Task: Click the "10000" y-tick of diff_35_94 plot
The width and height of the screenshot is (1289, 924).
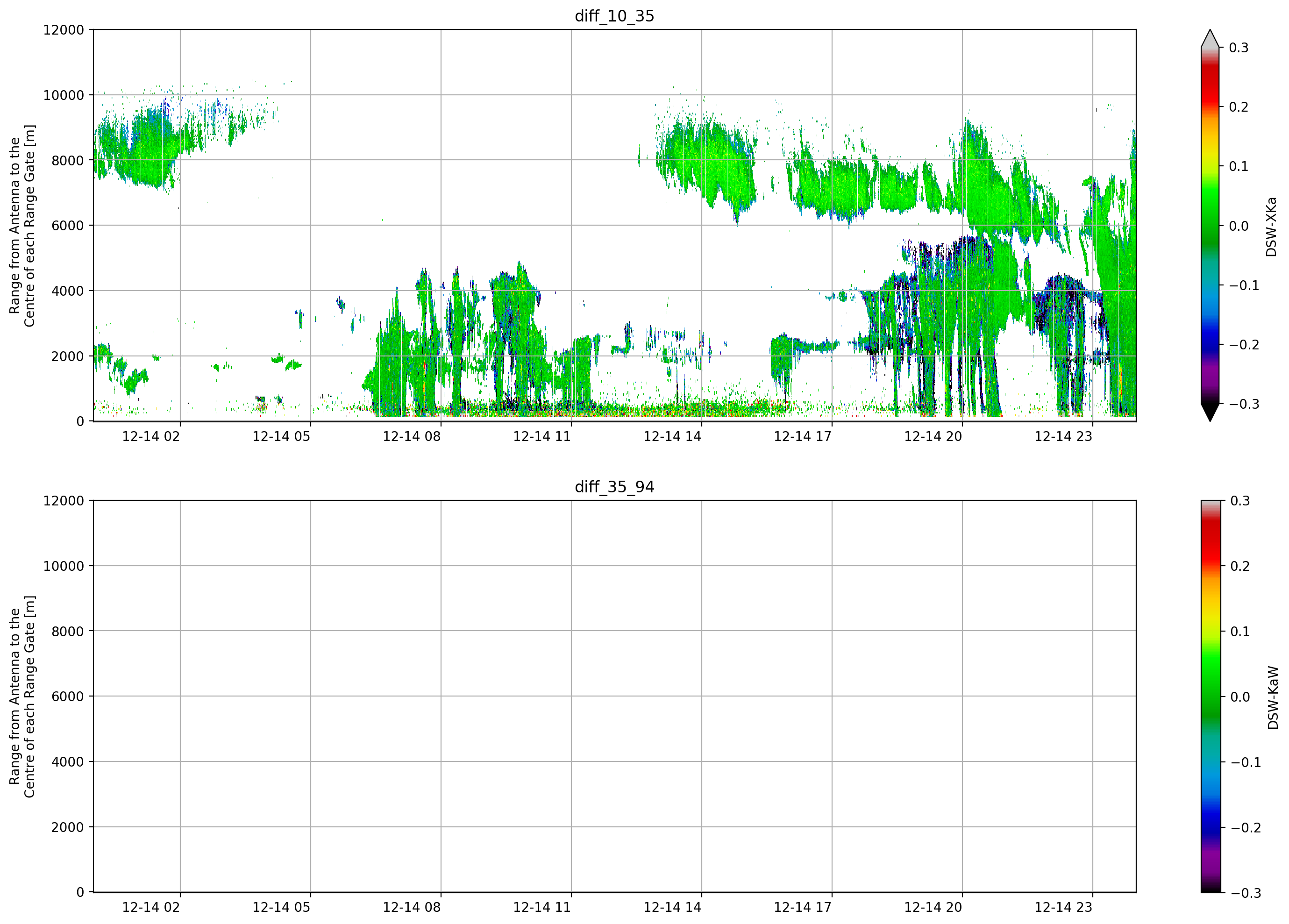Action: click(64, 566)
